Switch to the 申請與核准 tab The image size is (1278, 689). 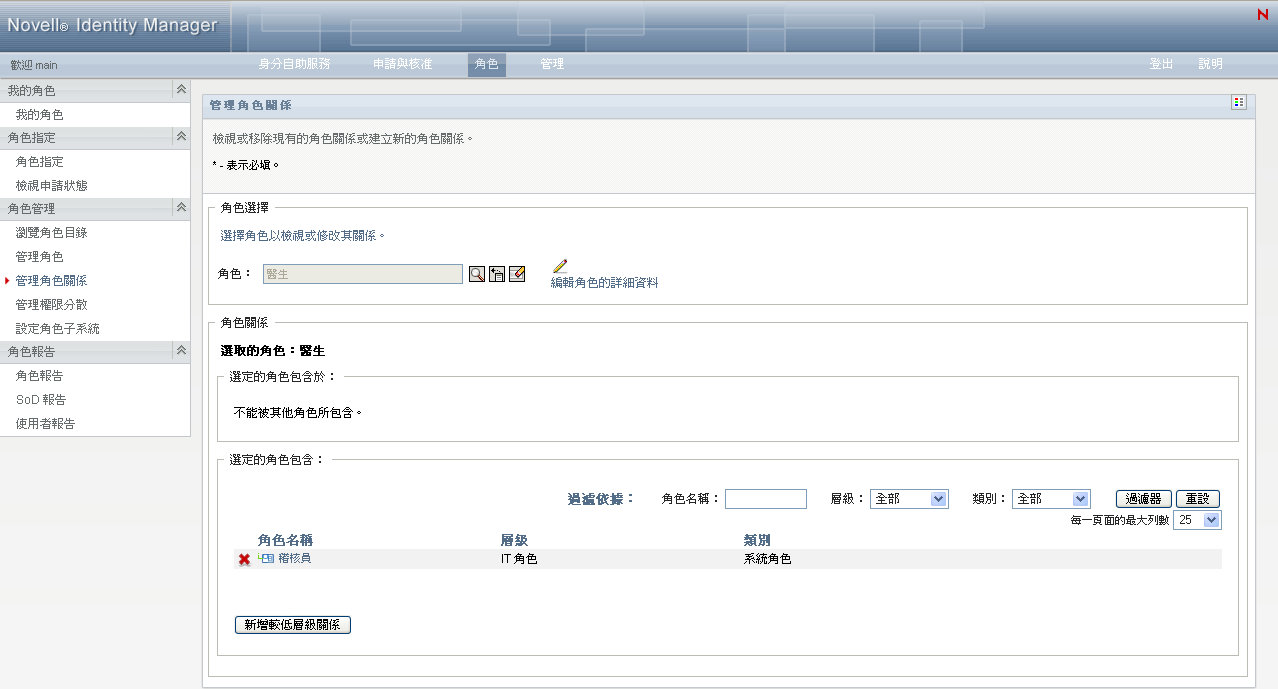pos(402,64)
